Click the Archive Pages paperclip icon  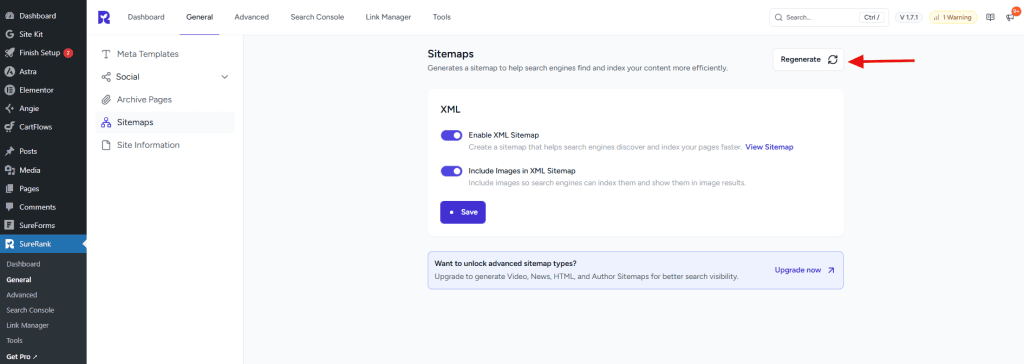pos(106,99)
